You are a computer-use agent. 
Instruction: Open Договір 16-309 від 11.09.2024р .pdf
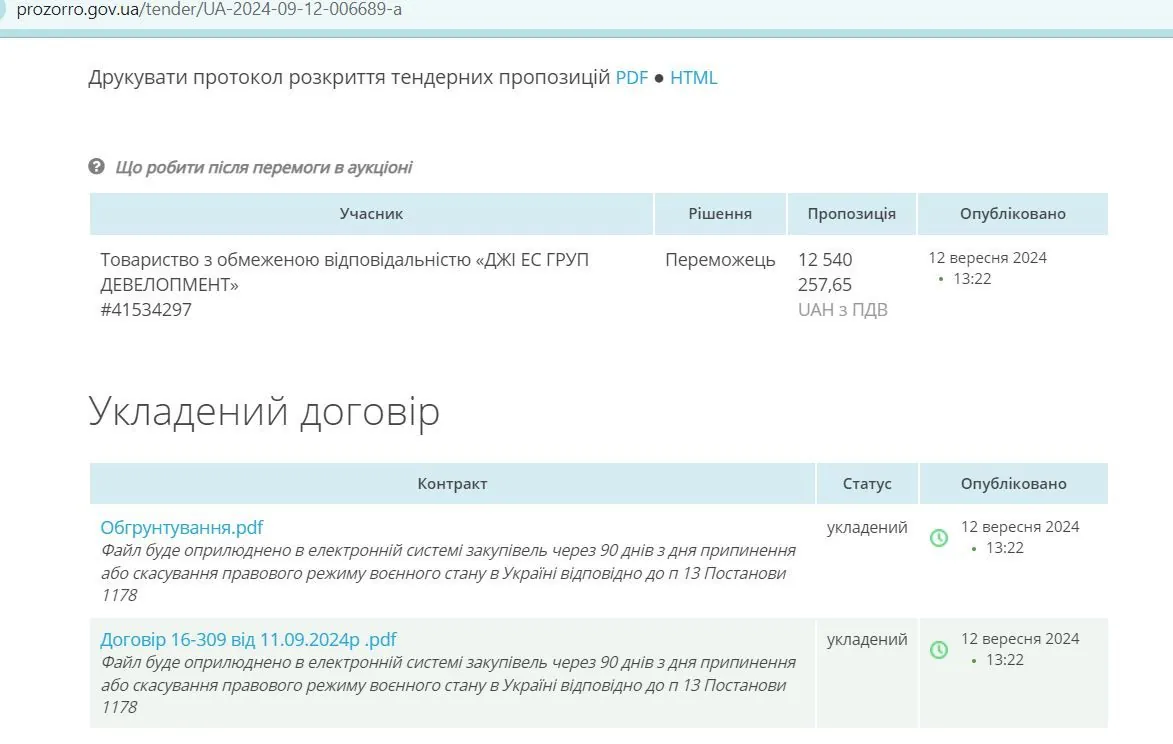click(248, 640)
